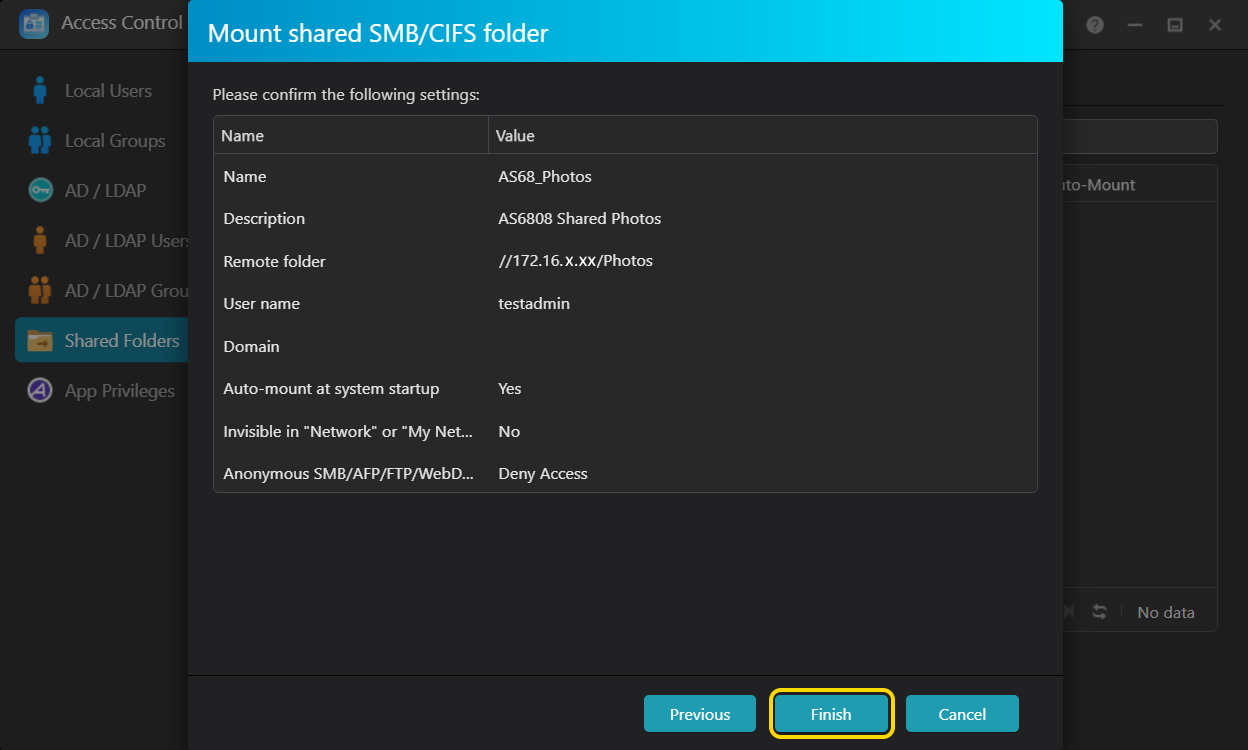This screenshot has height=750, width=1248.
Task: Click the Shared Folders folder icon
Action: [x=40, y=341]
